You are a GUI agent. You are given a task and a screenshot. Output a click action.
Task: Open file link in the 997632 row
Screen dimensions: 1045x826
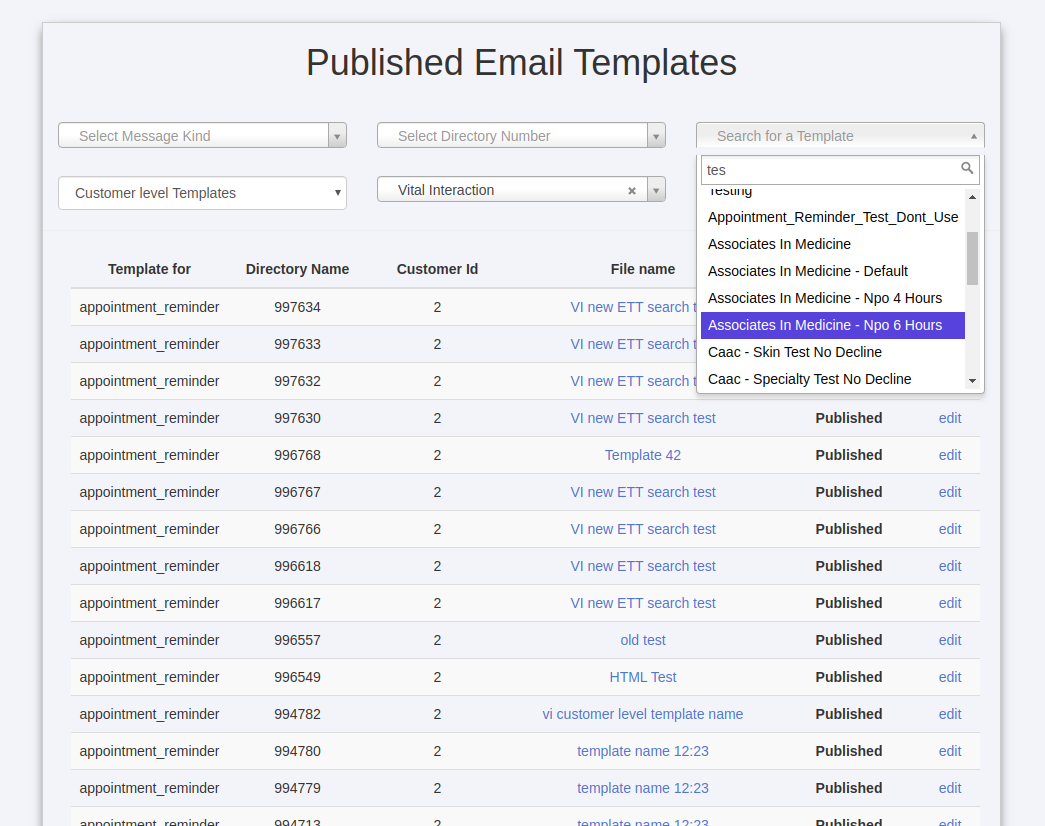[x=632, y=381]
